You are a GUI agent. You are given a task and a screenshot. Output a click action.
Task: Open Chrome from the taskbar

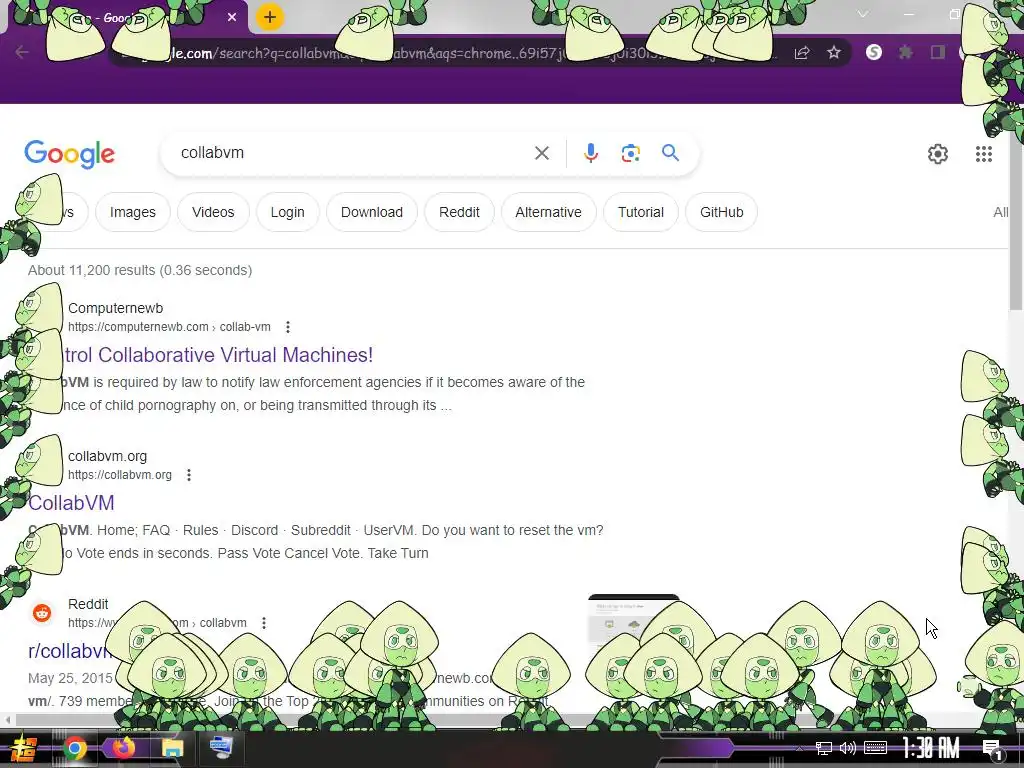(74, 748)
